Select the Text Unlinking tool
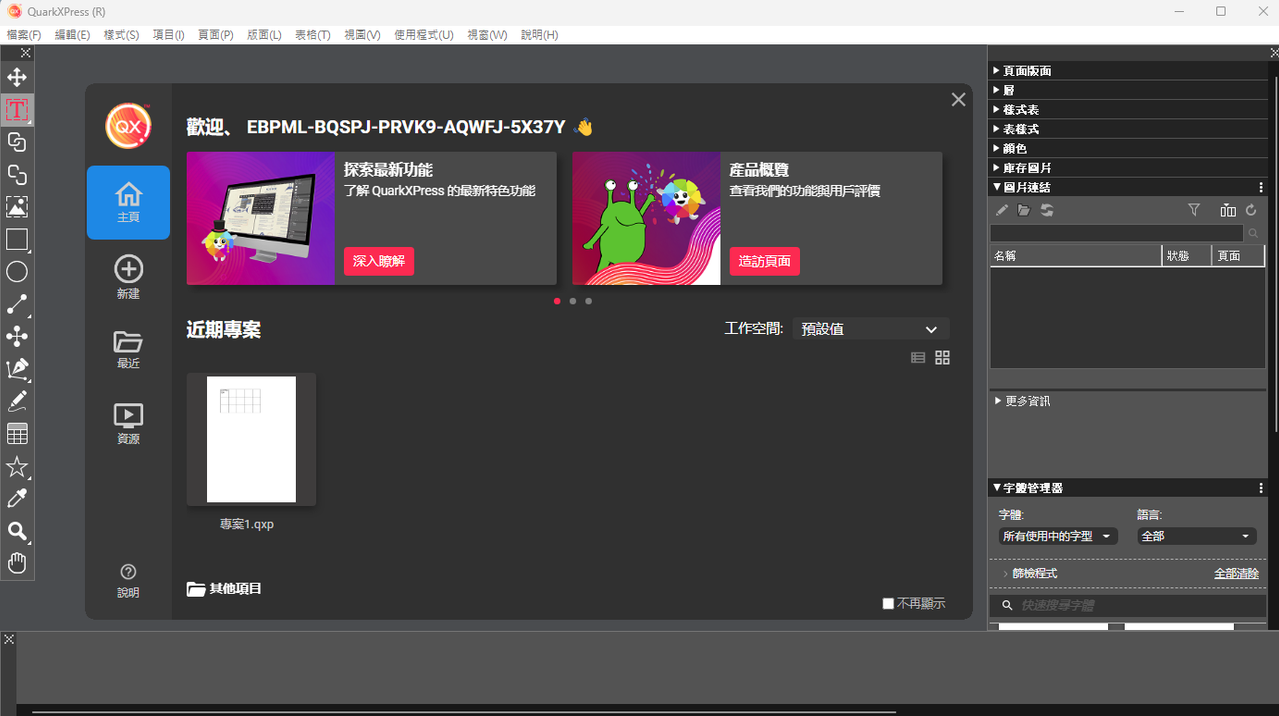1279x716 pixels. (17, 175)
